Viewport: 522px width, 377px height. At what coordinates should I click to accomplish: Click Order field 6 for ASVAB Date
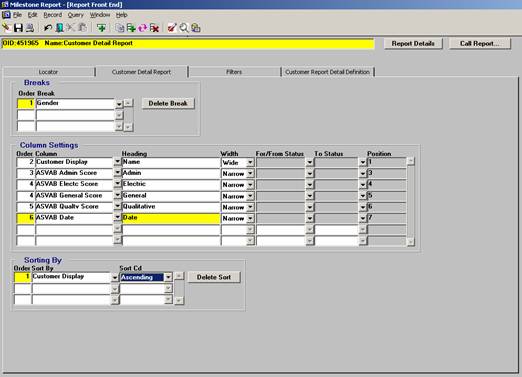[25, 218]
